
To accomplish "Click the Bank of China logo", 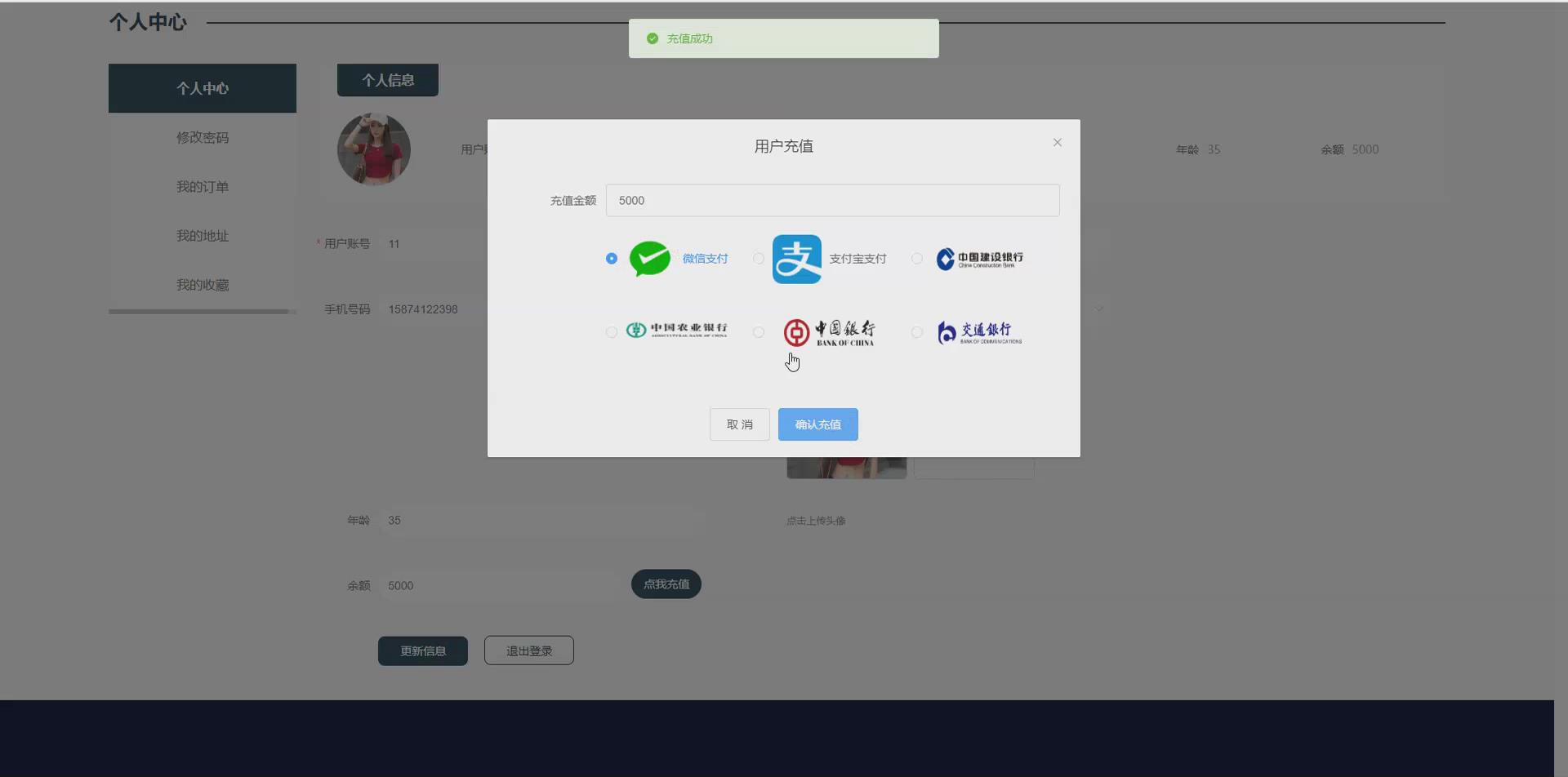I will 829,332.
